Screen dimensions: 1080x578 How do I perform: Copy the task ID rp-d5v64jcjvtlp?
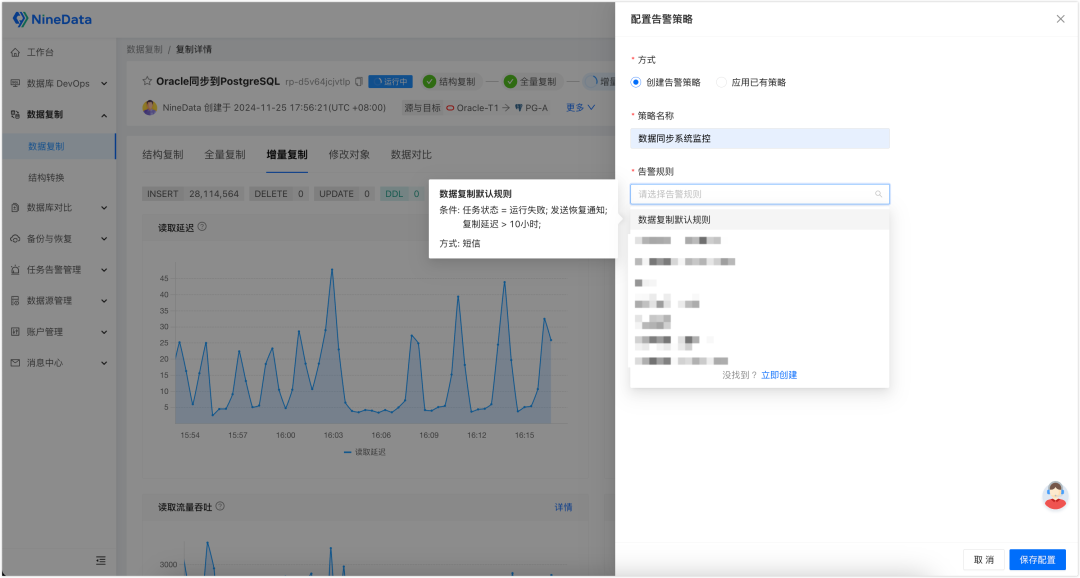359,82
